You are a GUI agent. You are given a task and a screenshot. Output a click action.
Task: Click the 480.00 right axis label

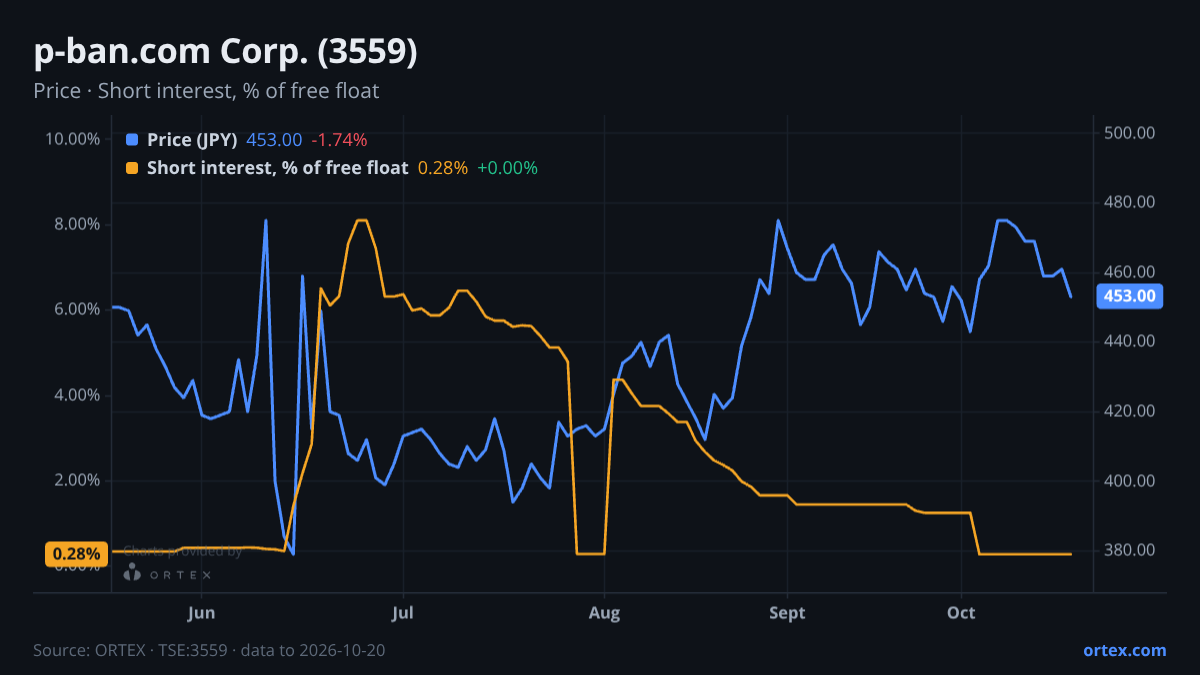click(1130, 202)
